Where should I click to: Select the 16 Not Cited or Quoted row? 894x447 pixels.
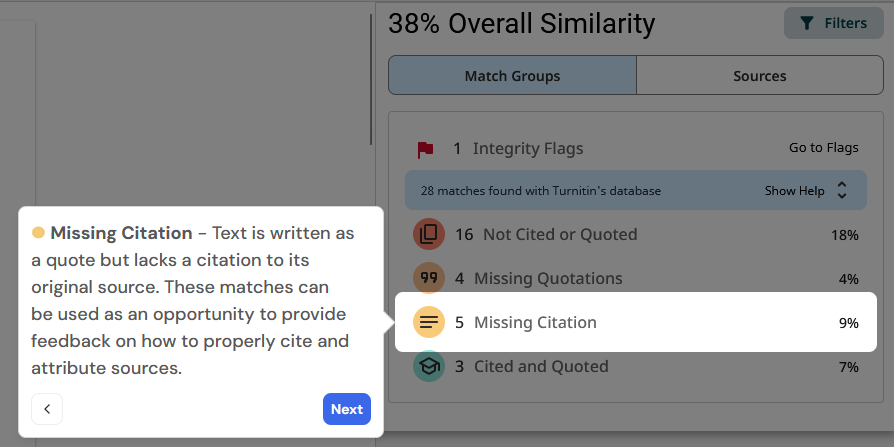click(559, 235)
